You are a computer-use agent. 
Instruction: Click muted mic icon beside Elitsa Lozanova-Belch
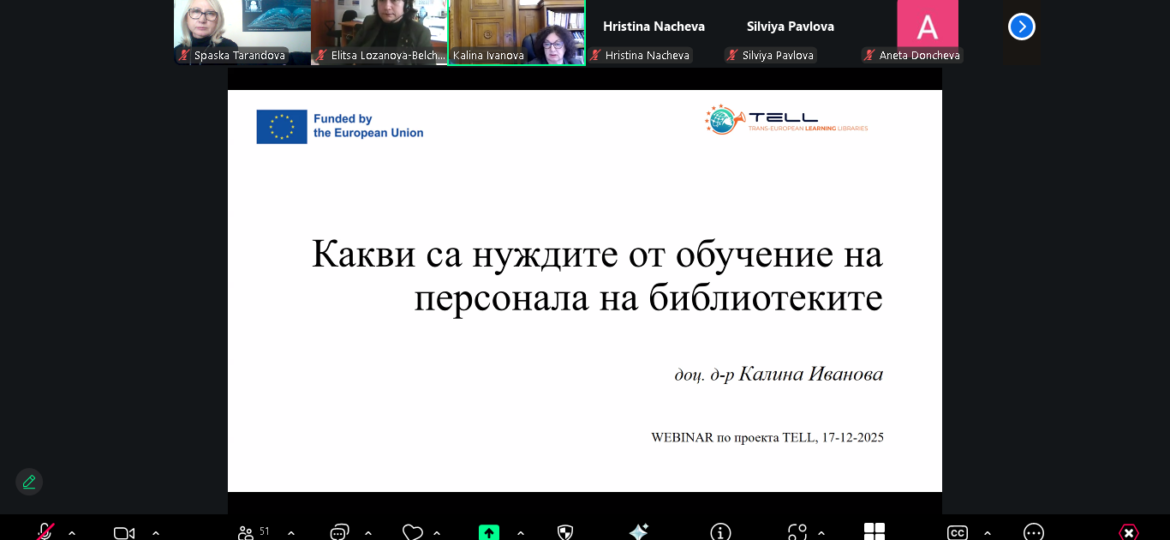(x=322, y=55)
